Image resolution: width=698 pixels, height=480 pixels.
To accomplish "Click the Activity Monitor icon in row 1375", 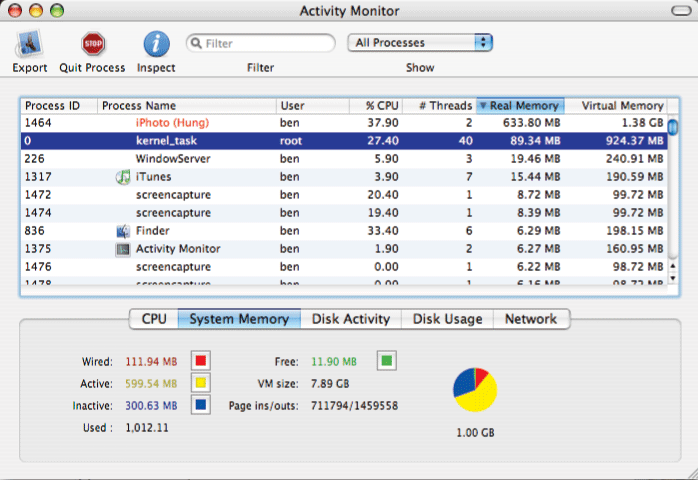I will [x=123, y=249].
